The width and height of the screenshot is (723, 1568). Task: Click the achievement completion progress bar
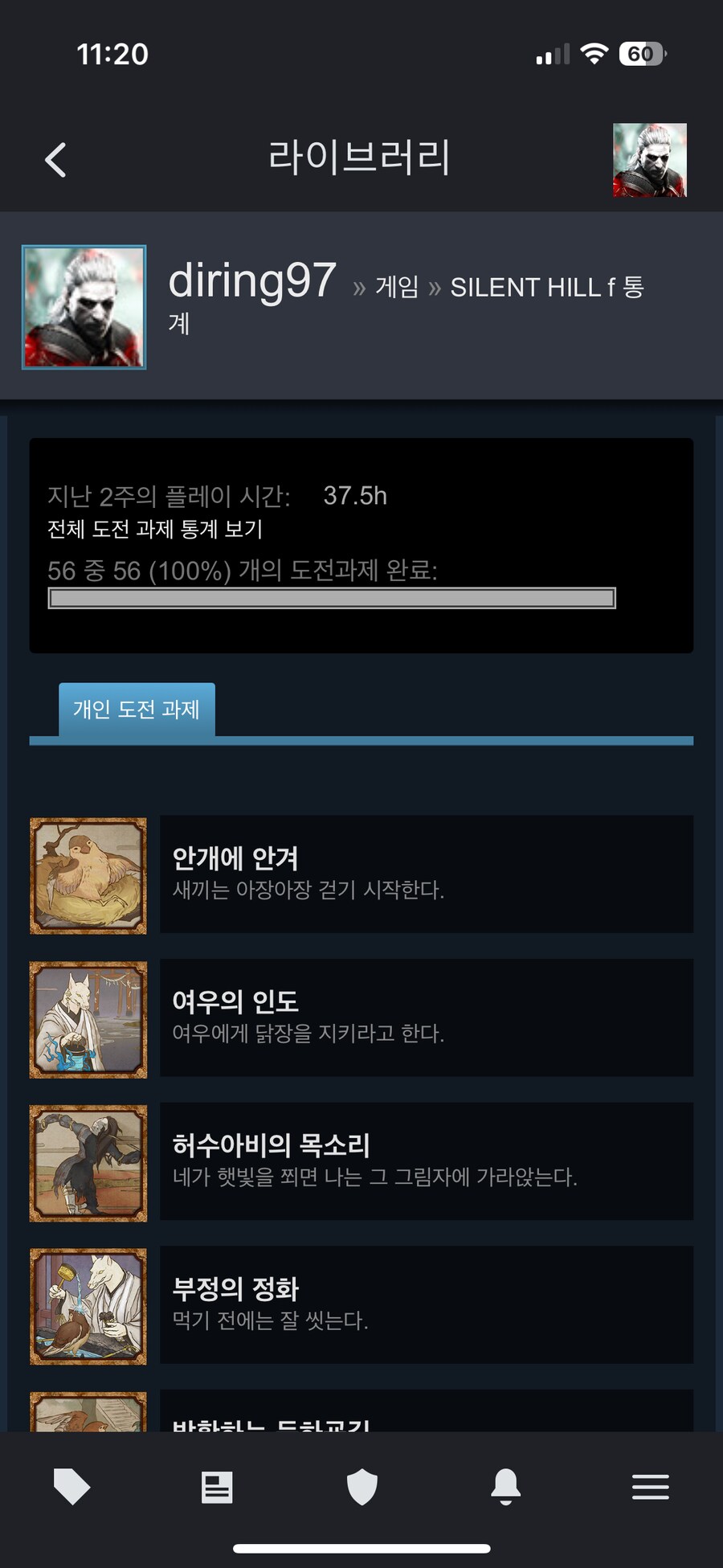(x=332, y=598)
